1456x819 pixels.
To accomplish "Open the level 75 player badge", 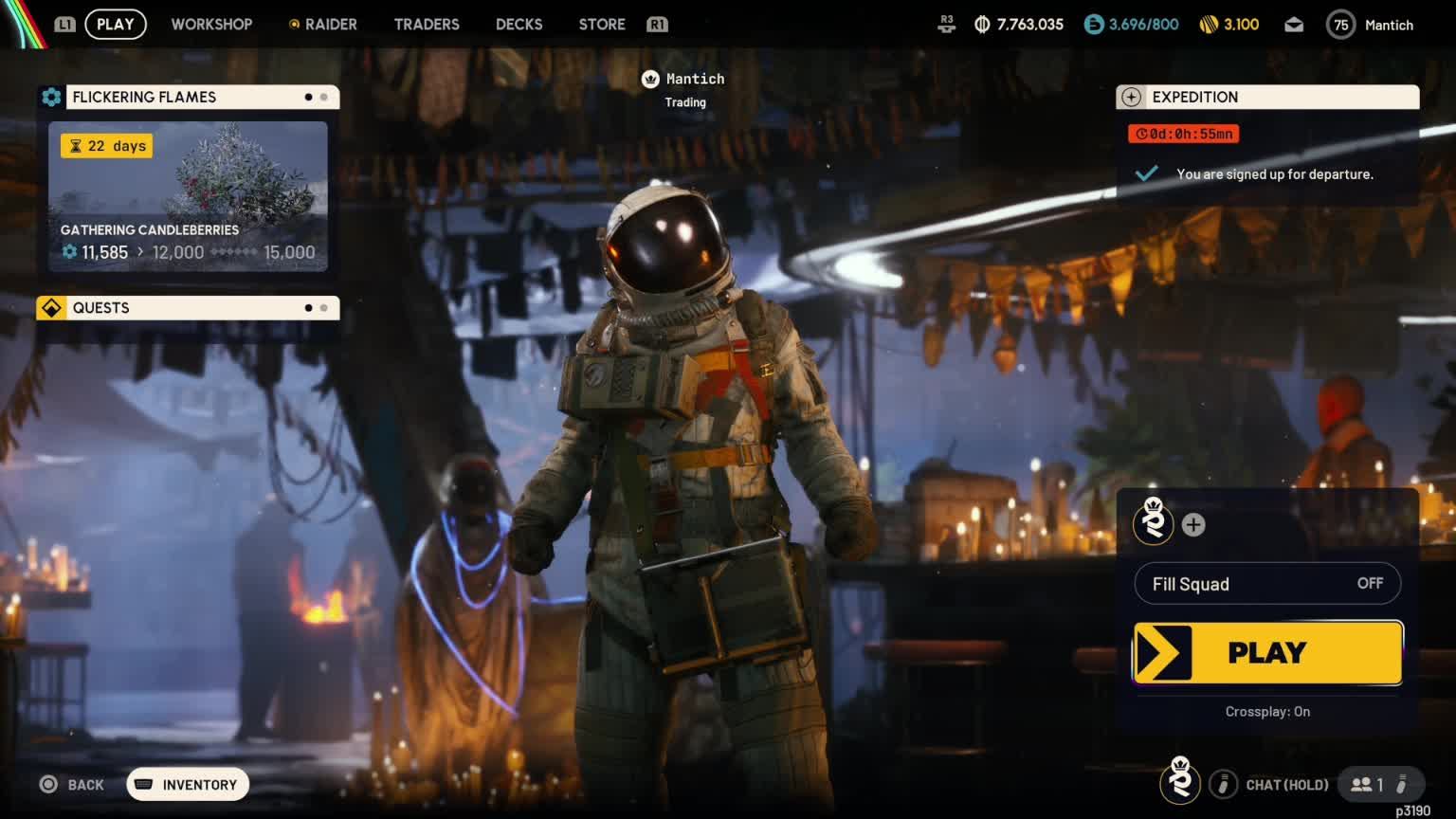I will click(x=1340, y=25).
